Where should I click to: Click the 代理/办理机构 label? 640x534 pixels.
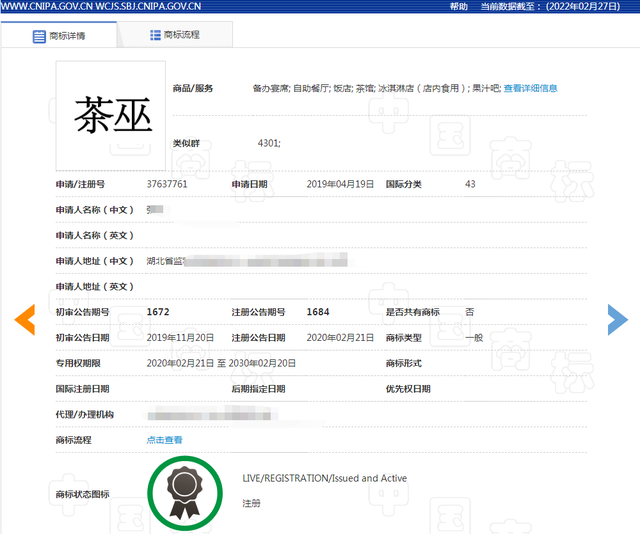tap(84, 414)
